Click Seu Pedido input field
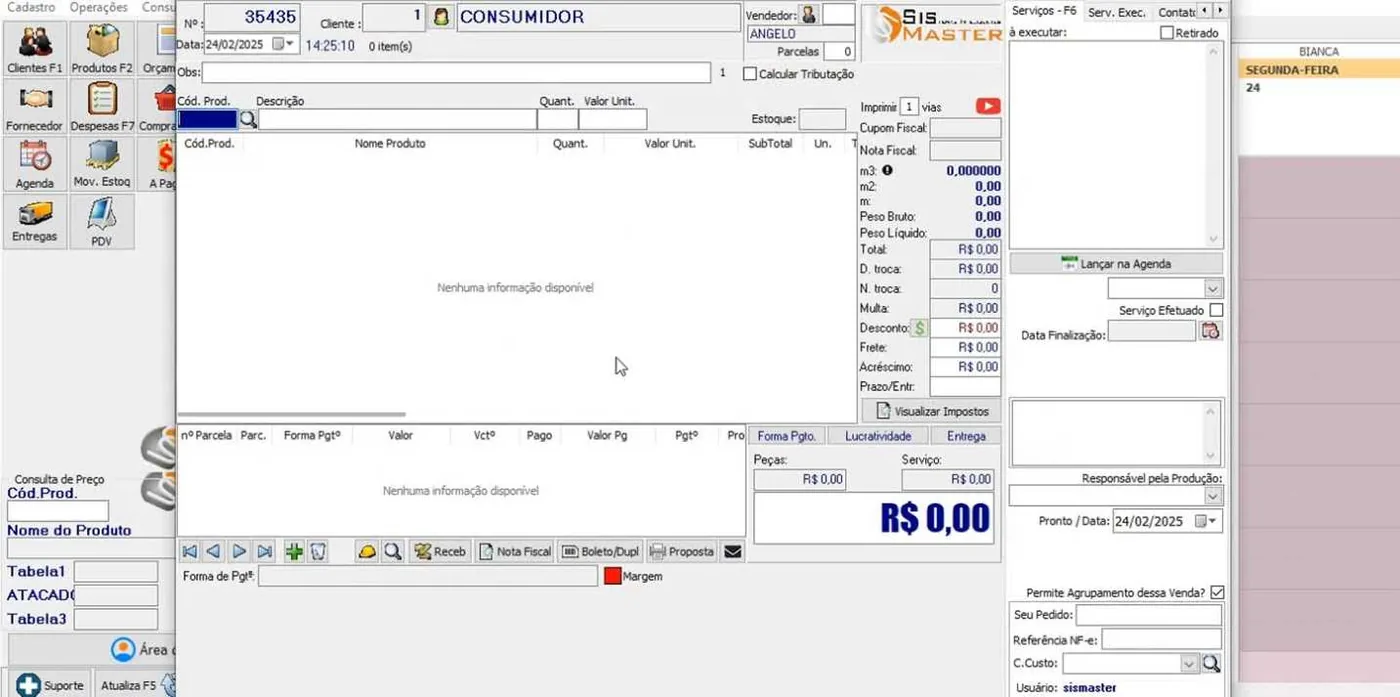The width and height of the screenshot is (1400, 697). coord(1149,615)
